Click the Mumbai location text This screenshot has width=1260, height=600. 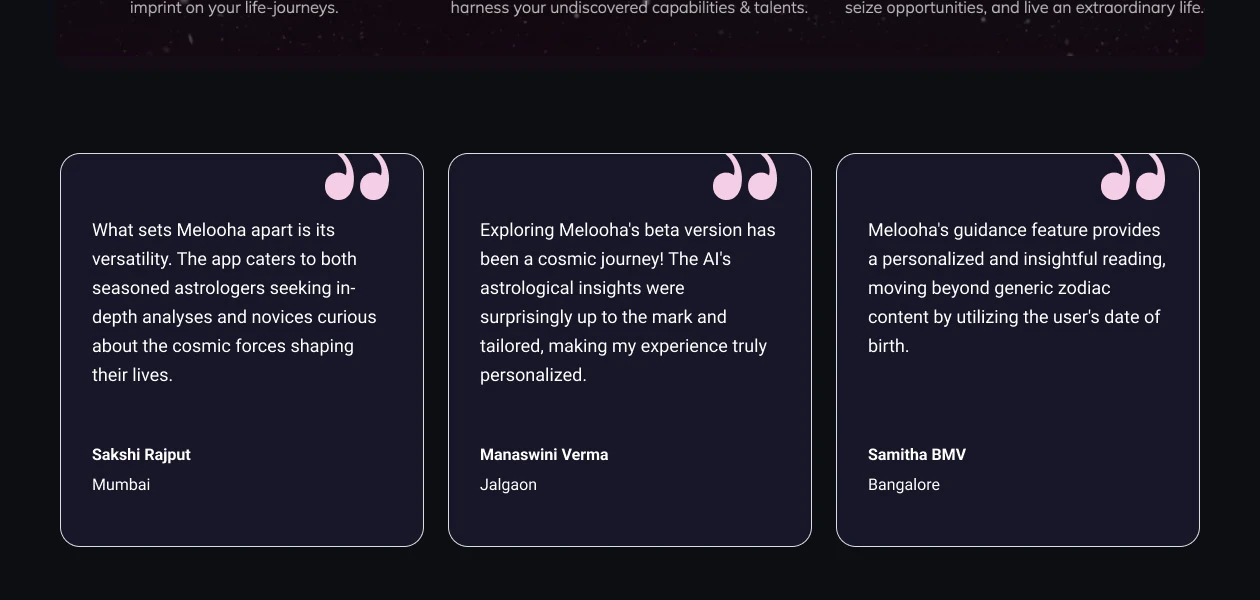pos(121,484)
